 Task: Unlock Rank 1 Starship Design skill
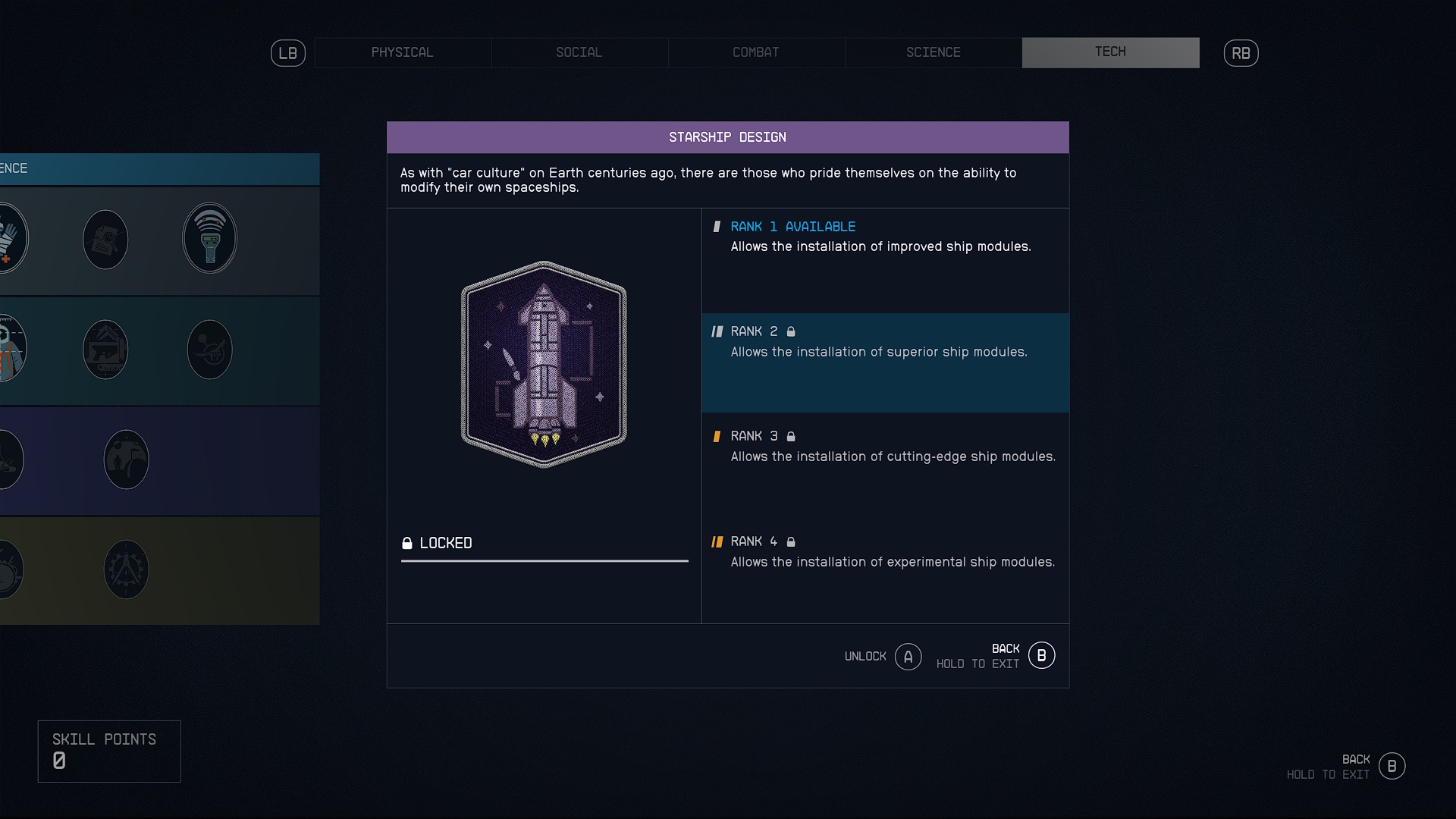(x=907, y=656)
